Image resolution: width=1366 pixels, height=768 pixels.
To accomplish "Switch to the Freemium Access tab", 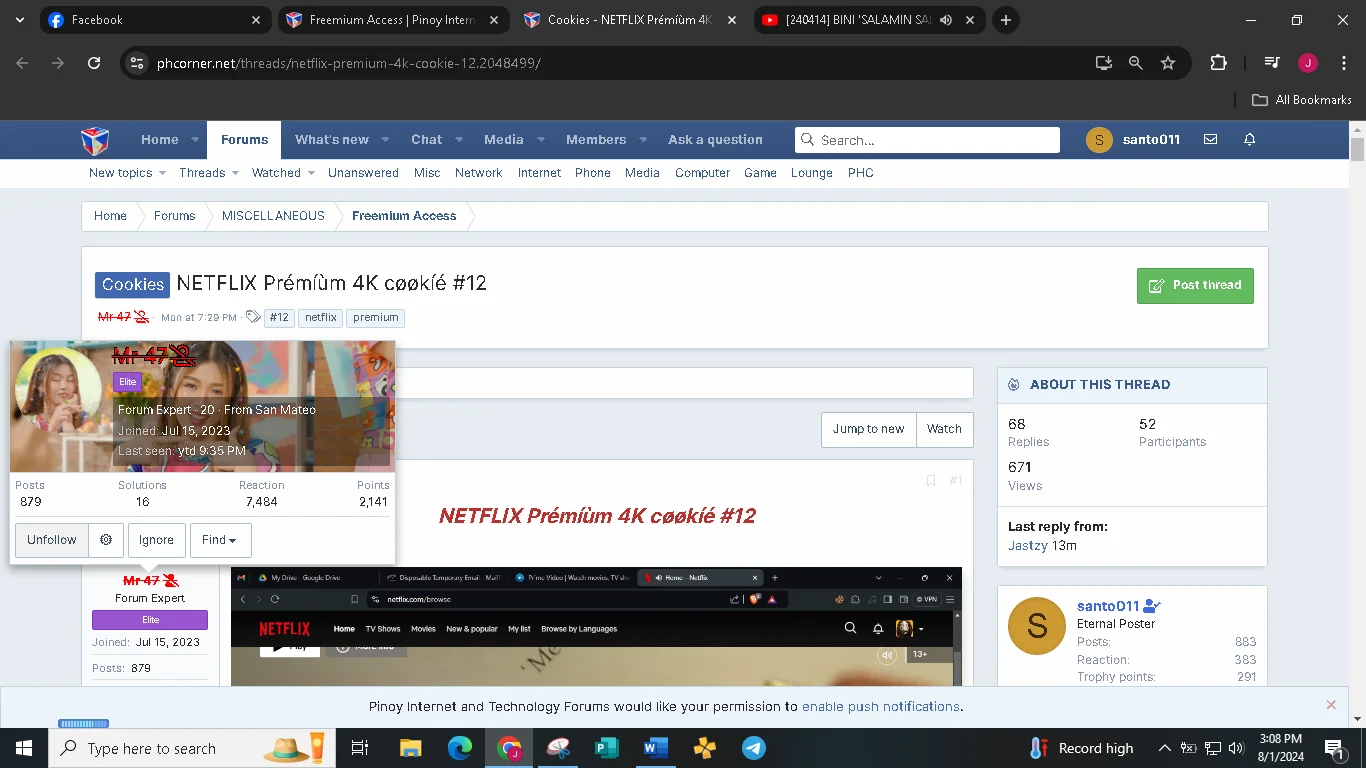I will point(392,20).
